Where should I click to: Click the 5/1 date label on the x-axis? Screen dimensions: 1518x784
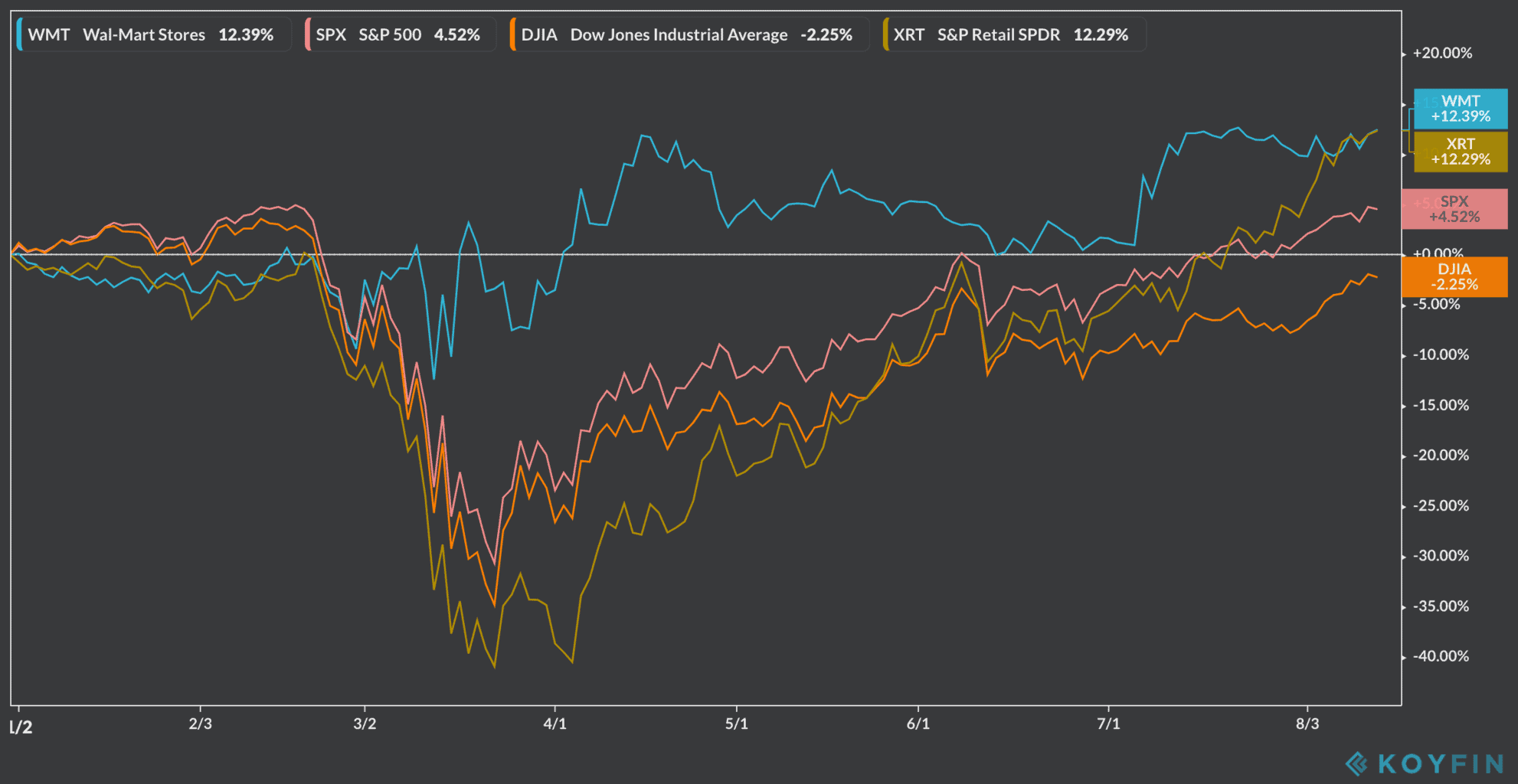737,724
